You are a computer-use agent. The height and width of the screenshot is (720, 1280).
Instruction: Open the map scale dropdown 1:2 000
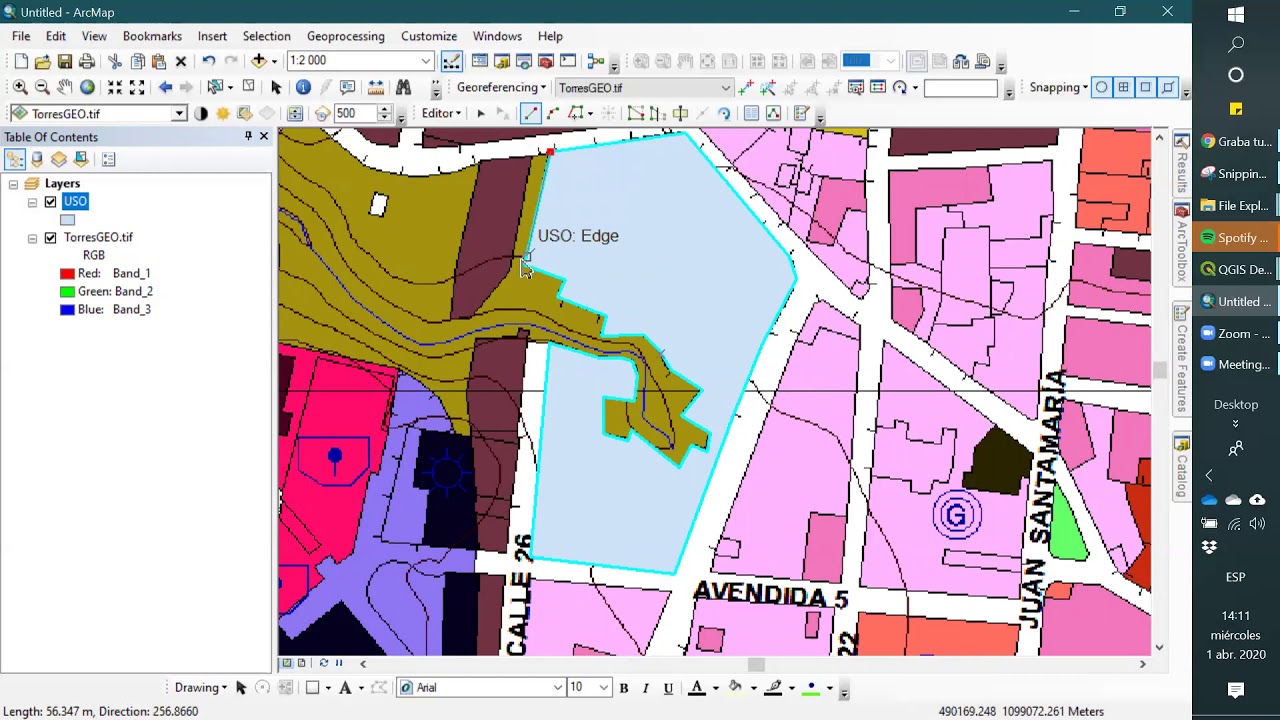(426, 61)
